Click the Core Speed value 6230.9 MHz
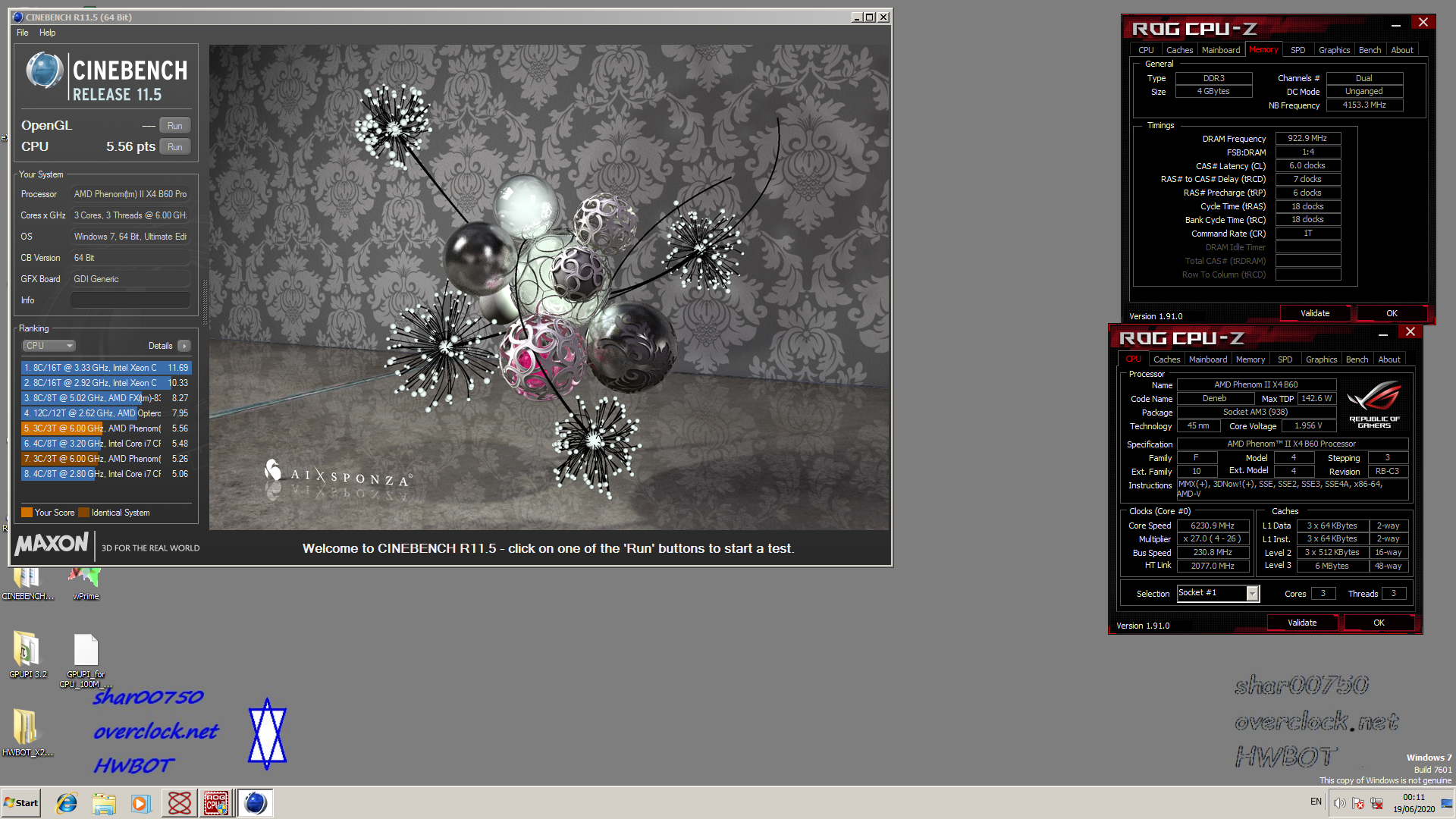This screenshot has width=1456, height=819. [1212, 526]
